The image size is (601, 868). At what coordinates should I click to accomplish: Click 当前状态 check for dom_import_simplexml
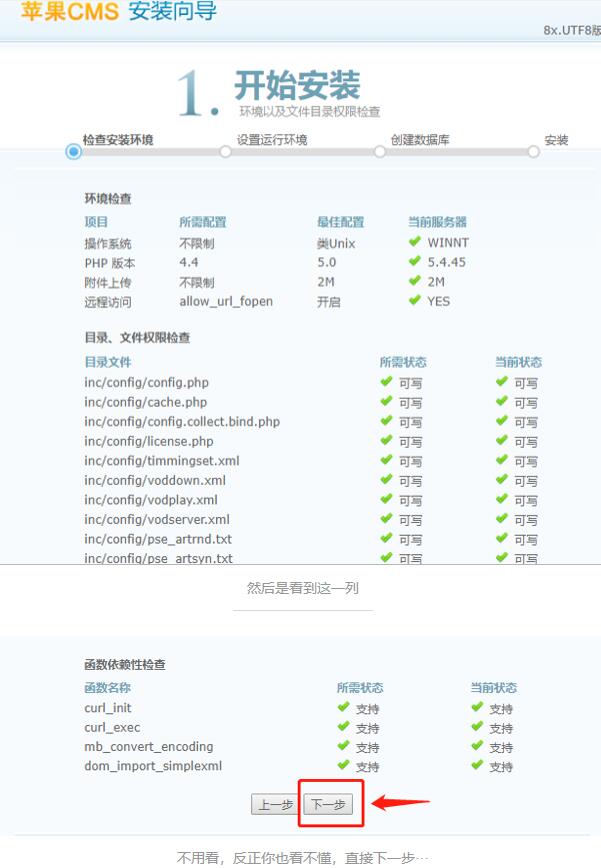point(478,765)
